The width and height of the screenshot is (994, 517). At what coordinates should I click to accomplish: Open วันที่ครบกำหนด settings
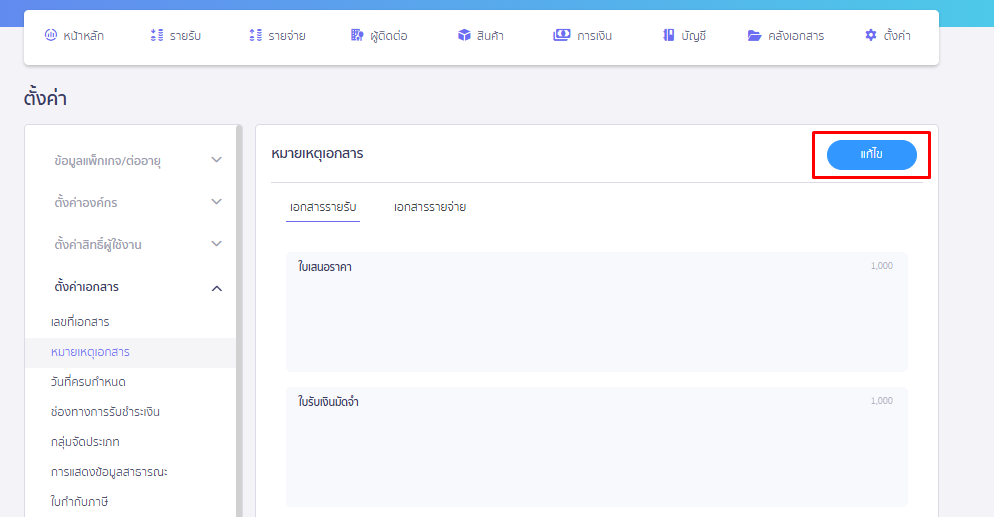pos(88,382)
